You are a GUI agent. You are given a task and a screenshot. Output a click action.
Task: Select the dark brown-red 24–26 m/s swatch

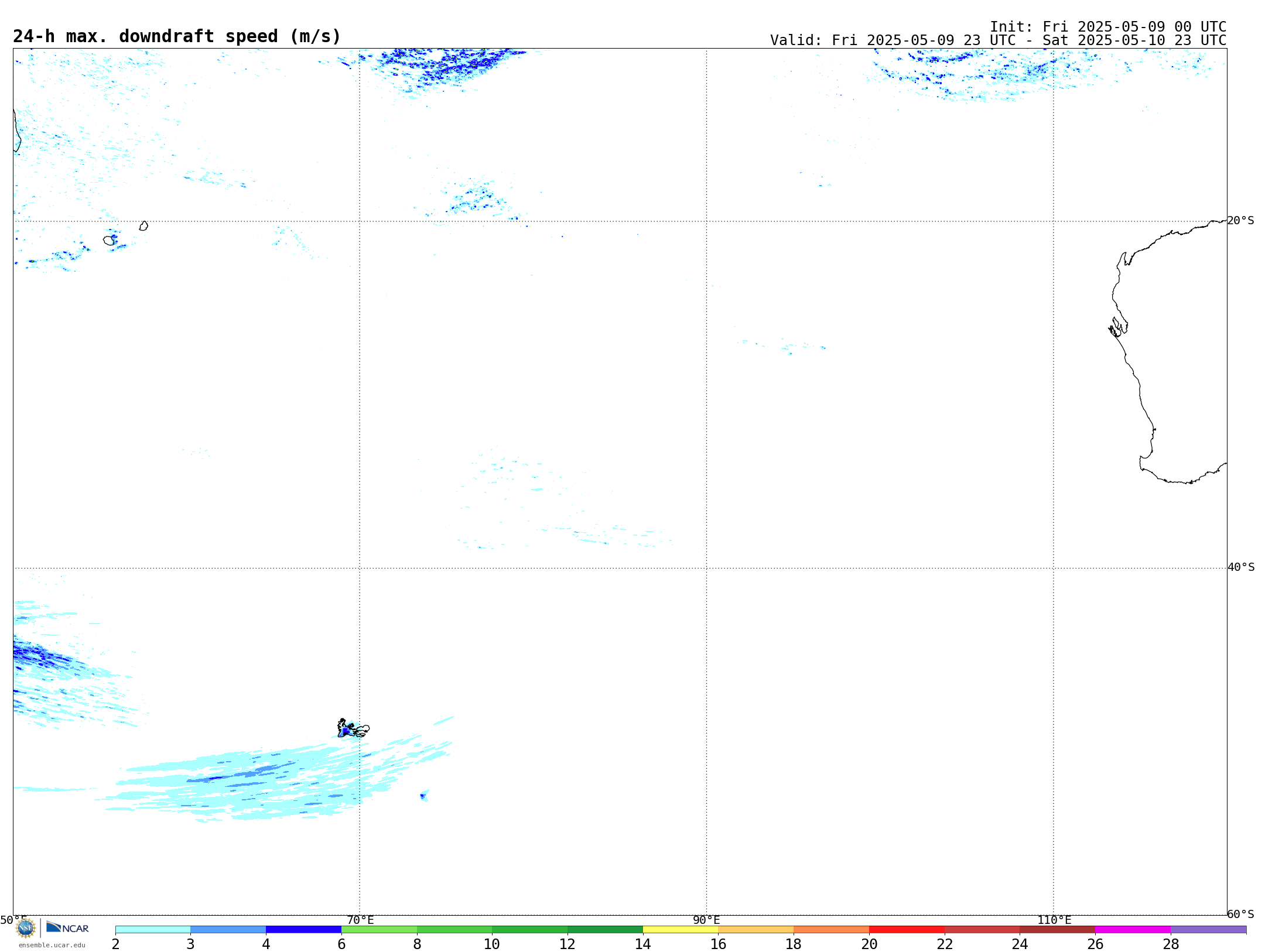[x=1057, y=930]
